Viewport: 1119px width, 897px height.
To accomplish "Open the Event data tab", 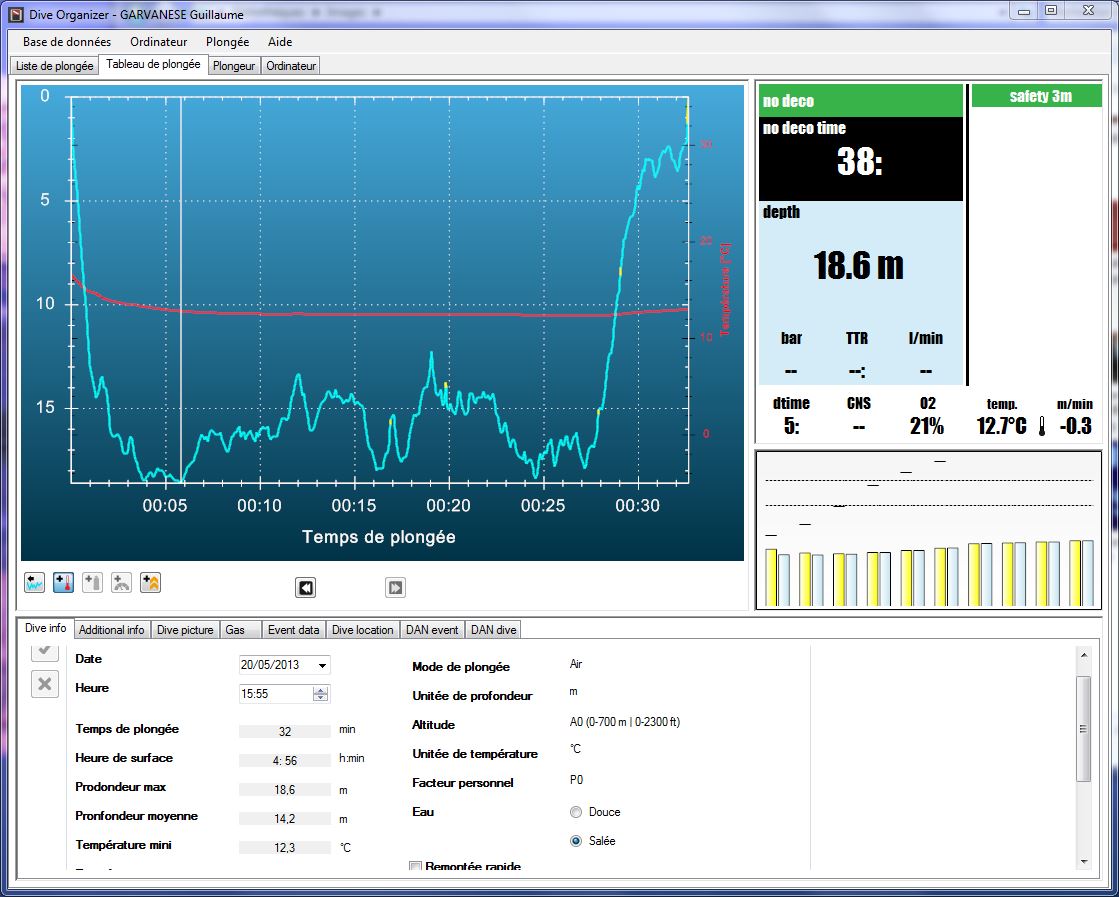I will 293,630.
